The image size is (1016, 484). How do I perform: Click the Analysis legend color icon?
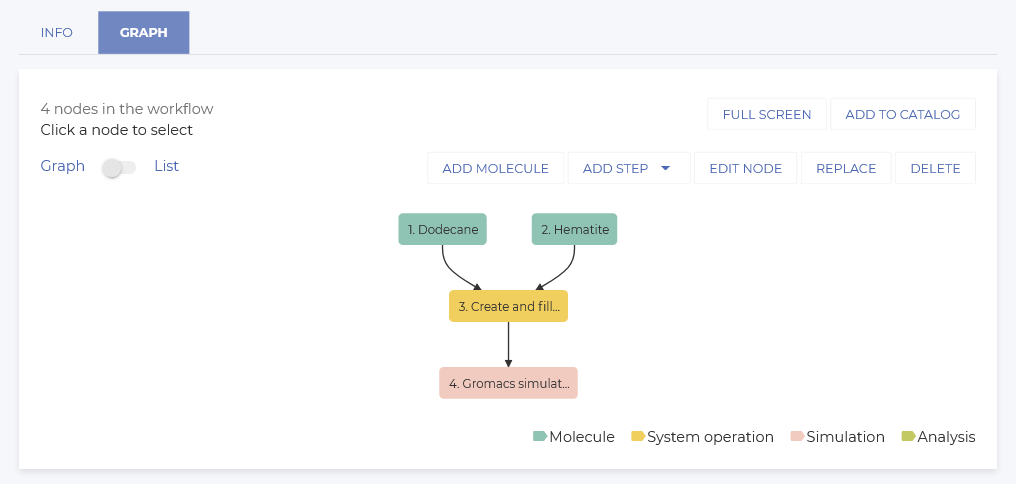tap(908, 437)
